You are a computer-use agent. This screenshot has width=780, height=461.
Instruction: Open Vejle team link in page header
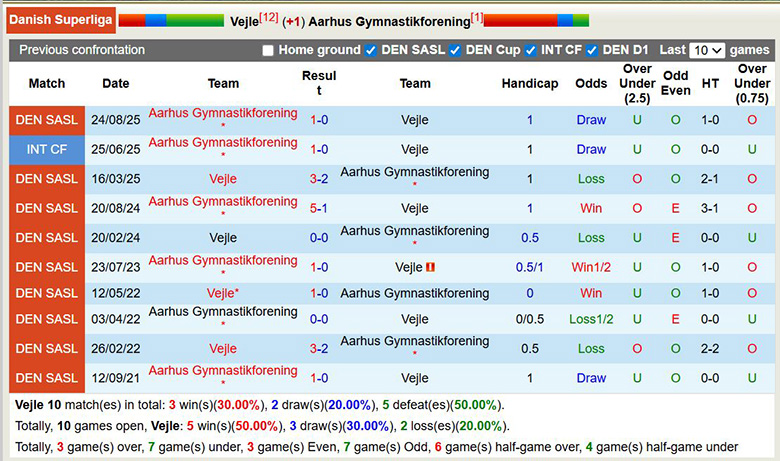click(x=243, y=21)
